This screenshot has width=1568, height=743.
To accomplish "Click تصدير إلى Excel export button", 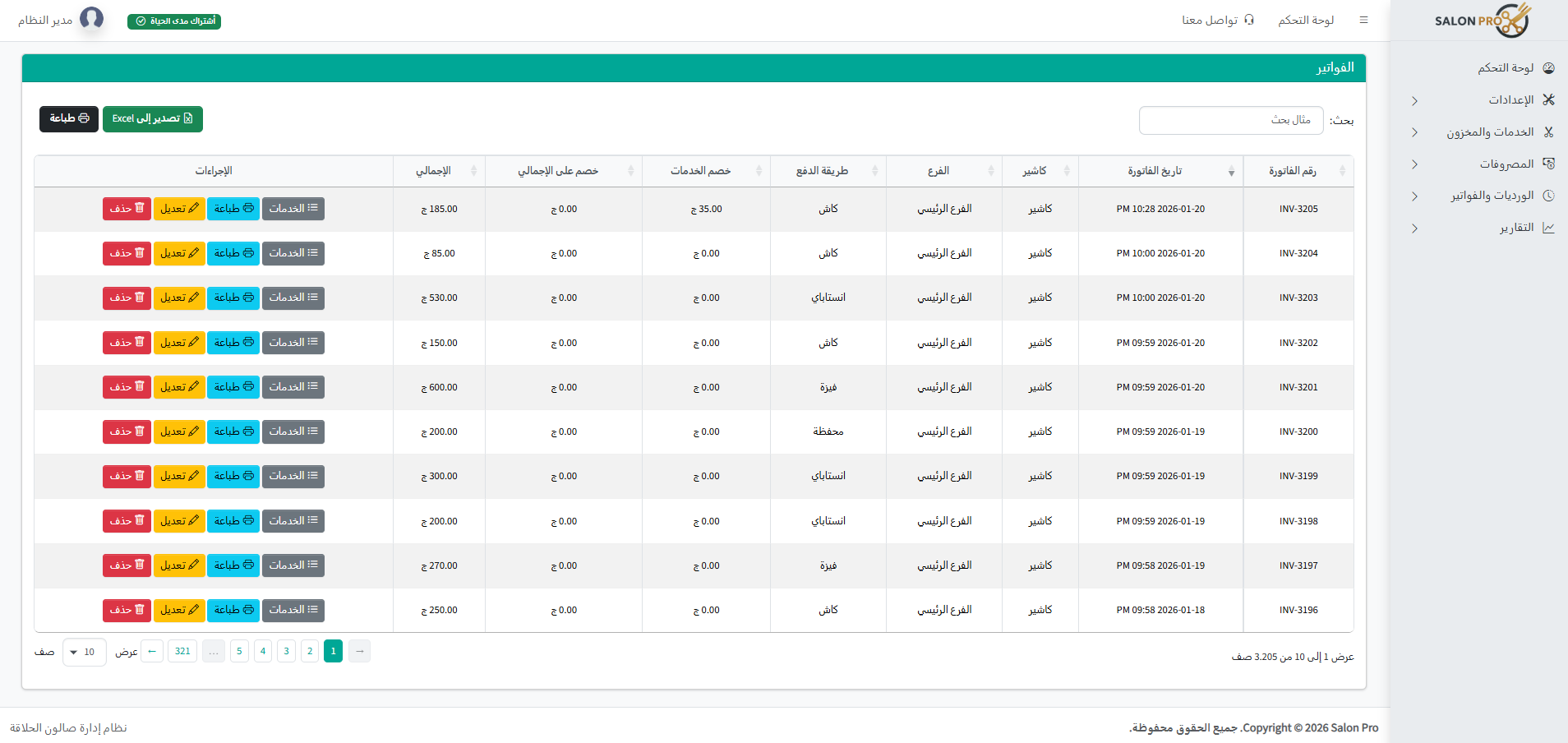I will pyautogui.click(x=153, y=118).
